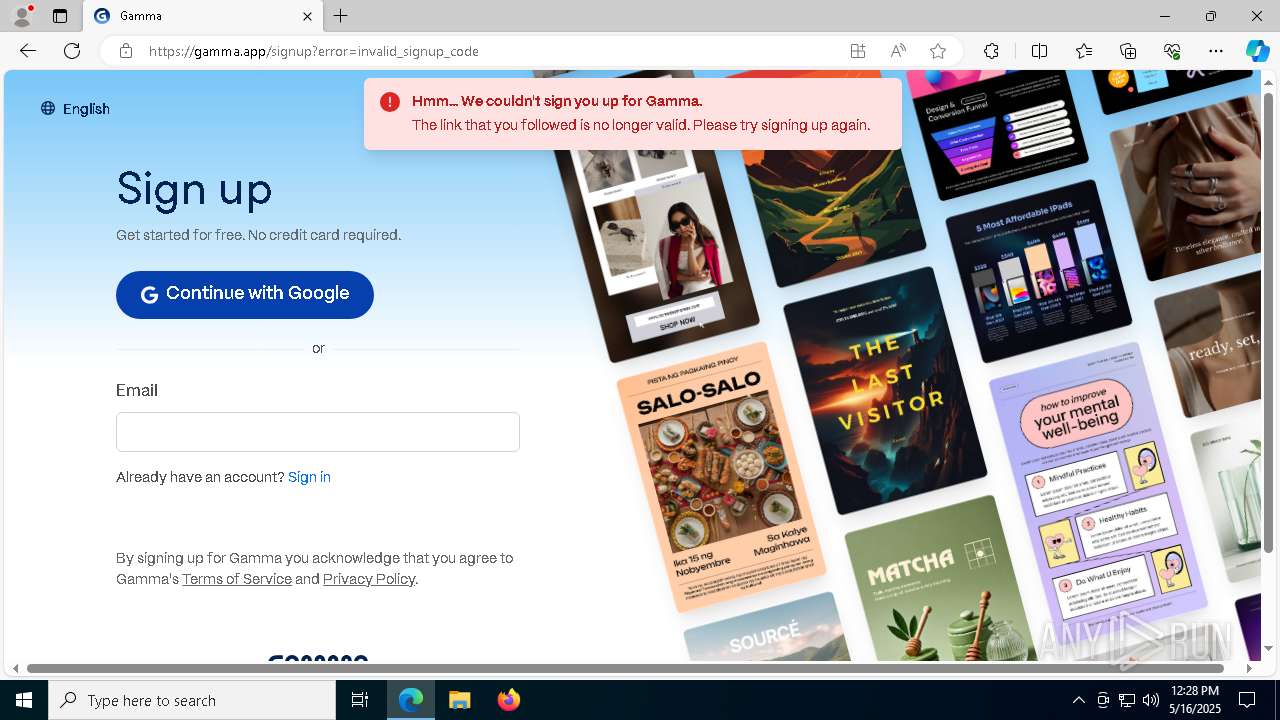View site information lock icon
This screenshot has width=1280, height=720.
(126, 51)
